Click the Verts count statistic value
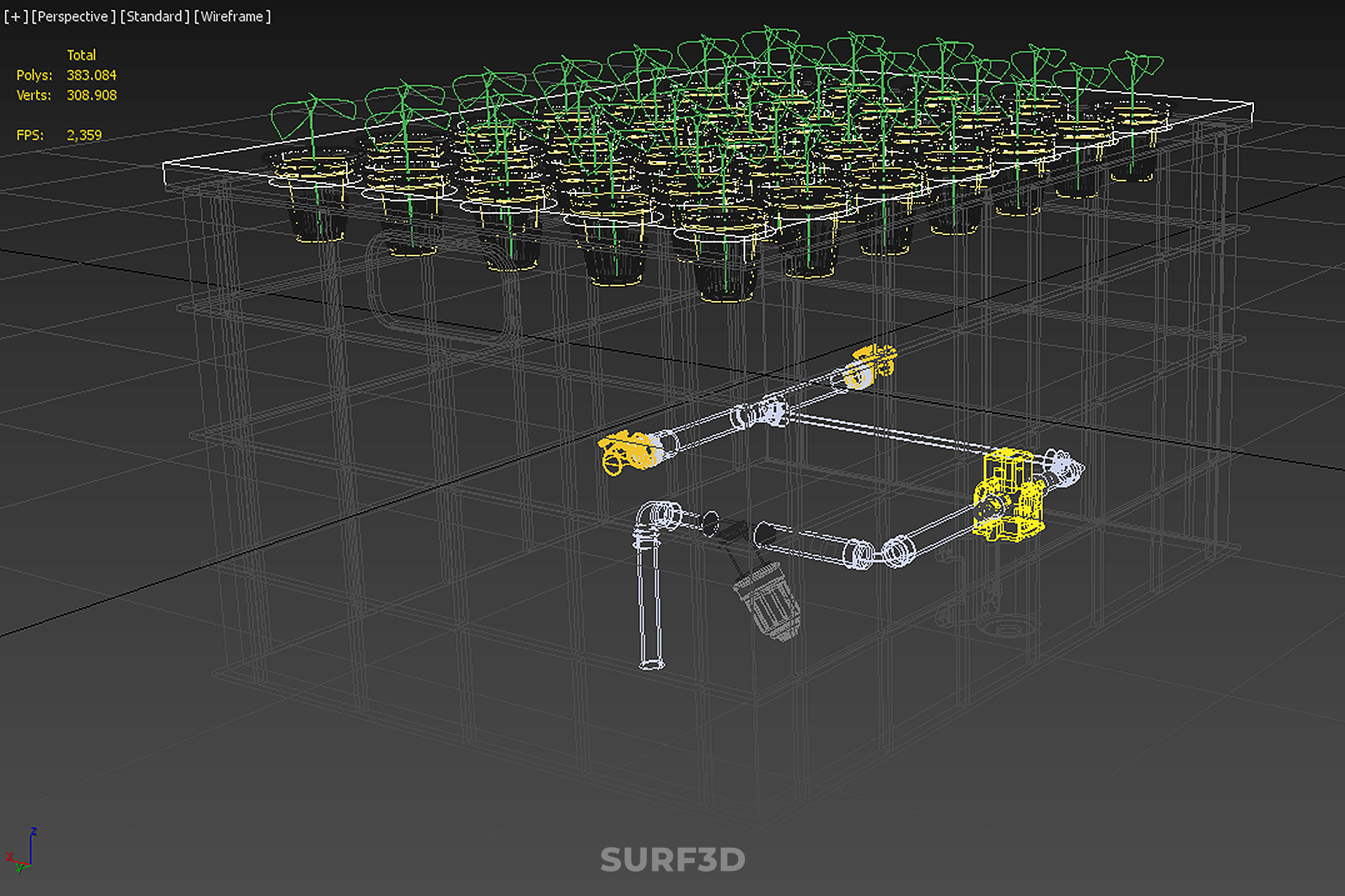 tap(91, 95)
